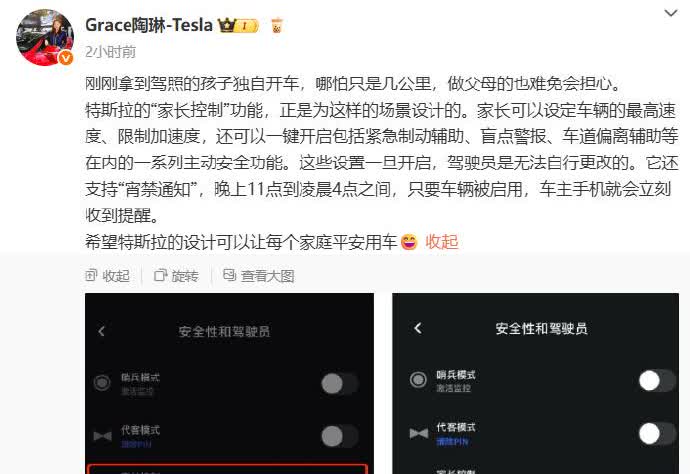Open the post options chevron dropdown
Viewport: 690px width, 474px height.
(670, 13)
